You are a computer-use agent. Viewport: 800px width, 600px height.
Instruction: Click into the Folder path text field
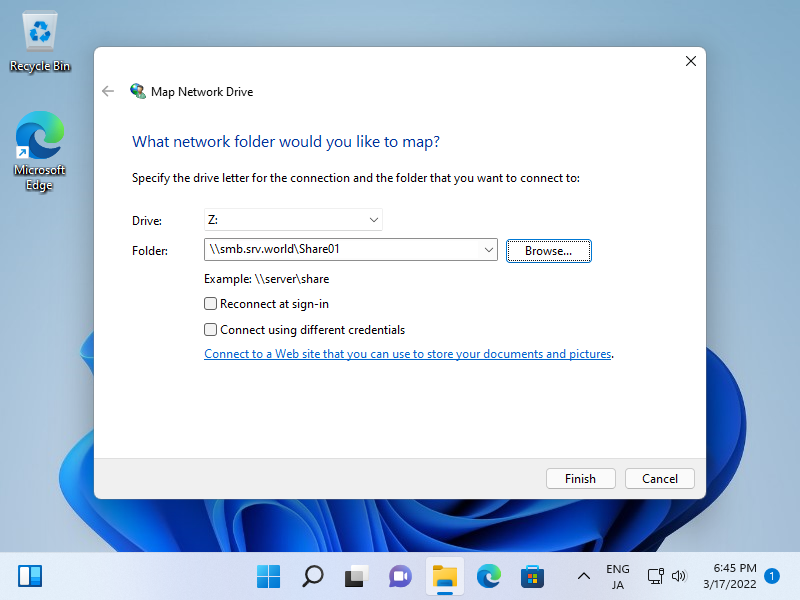(x=340, y=250)
